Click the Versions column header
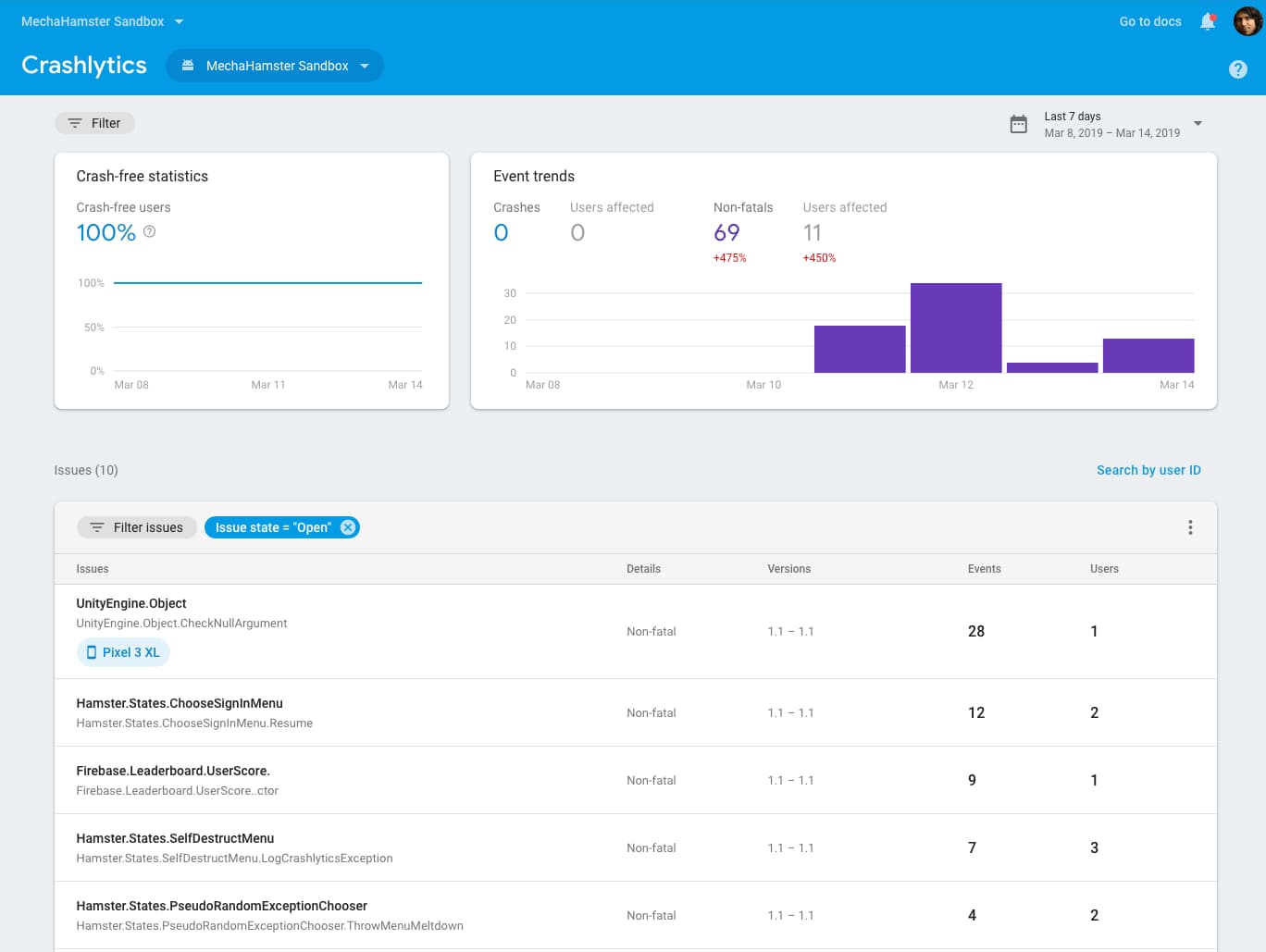The height and width of the screenshot is (952, 1266). coord(788,569)
